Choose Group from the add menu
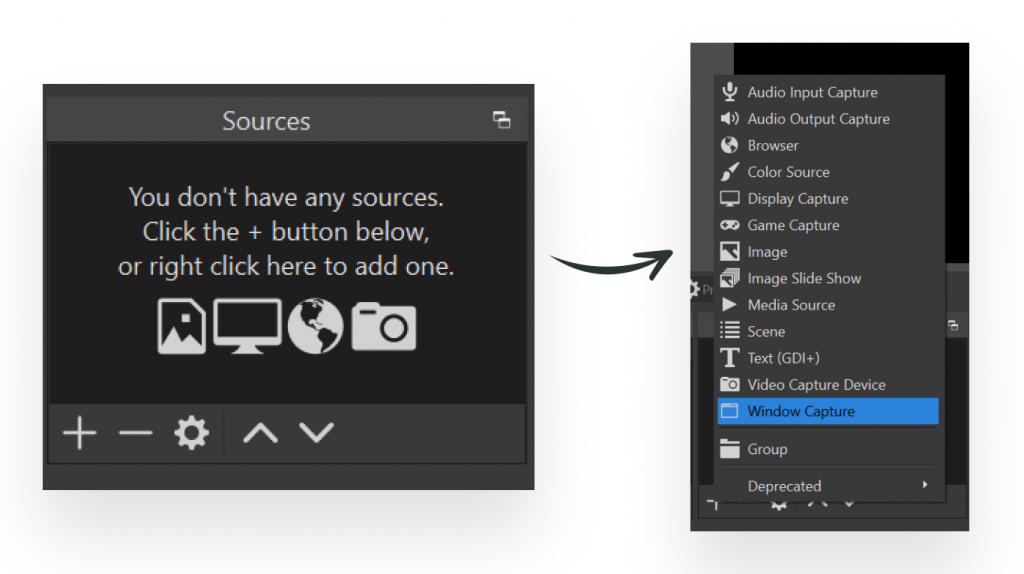Viewport: 1024px width, 574px height. (828, 449)
